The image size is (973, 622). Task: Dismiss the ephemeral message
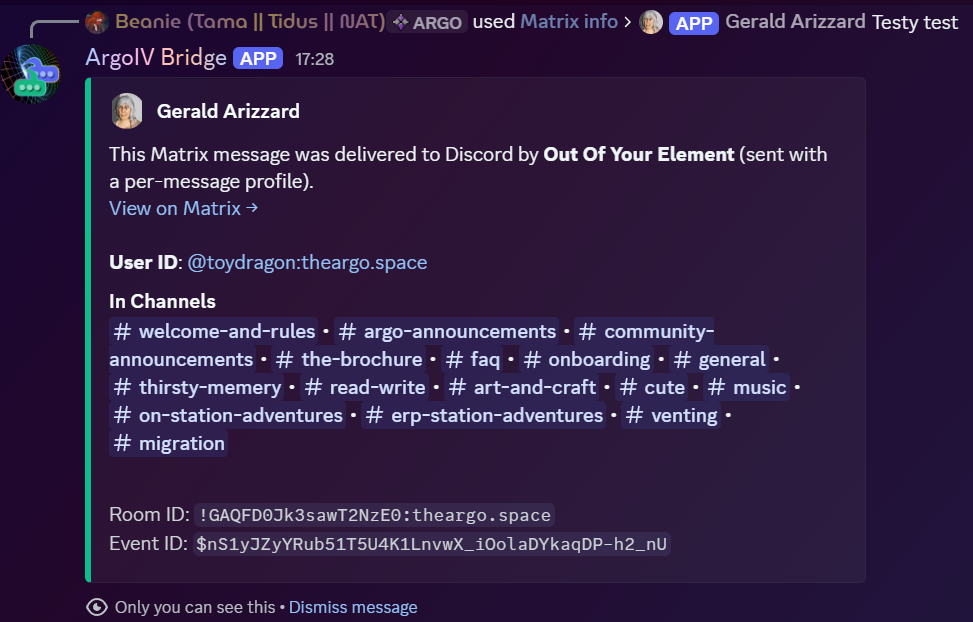coord(353,607)
